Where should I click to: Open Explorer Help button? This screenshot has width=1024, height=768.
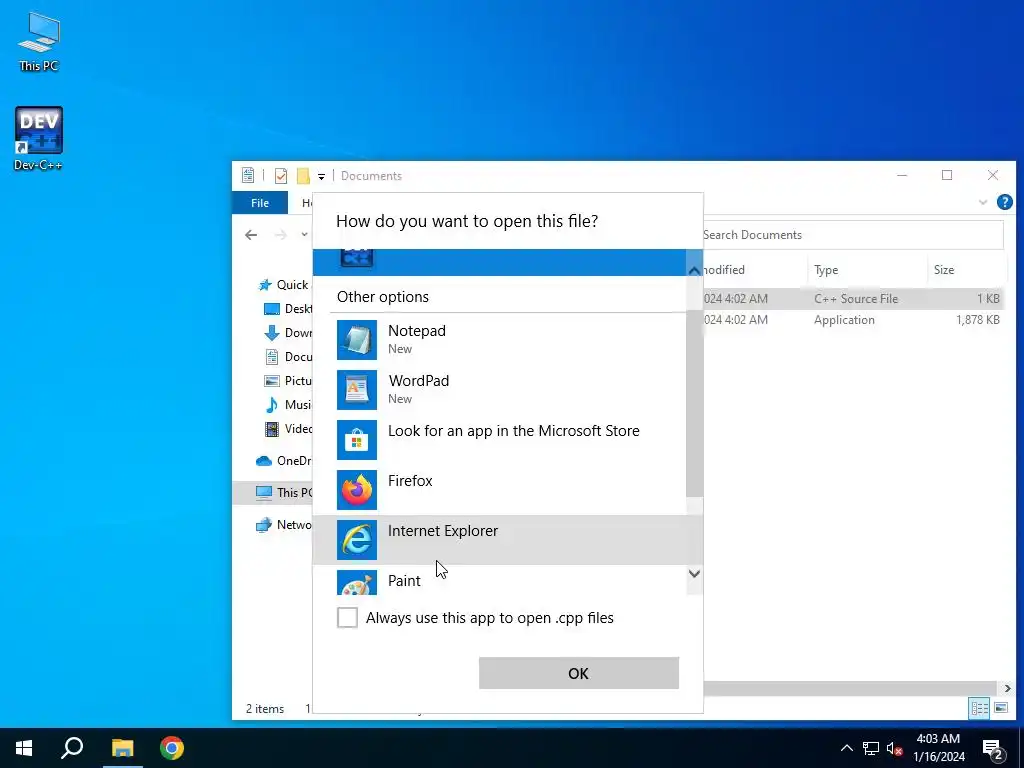pos(1005,202)
